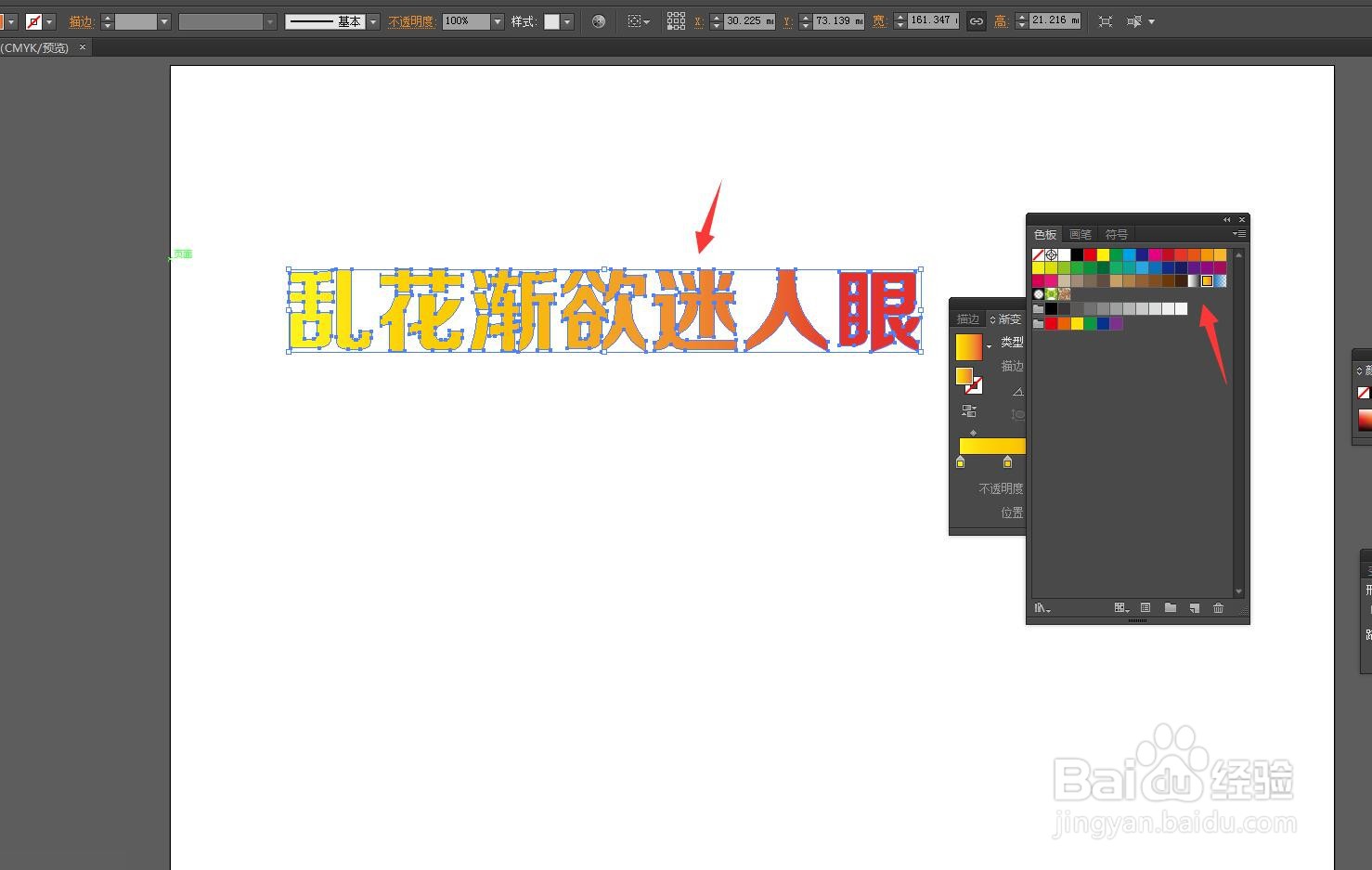This screenshot has width=1372, height=870.
Task: Click the 高 height field 21.216
Action: (x=1055, y=21)
